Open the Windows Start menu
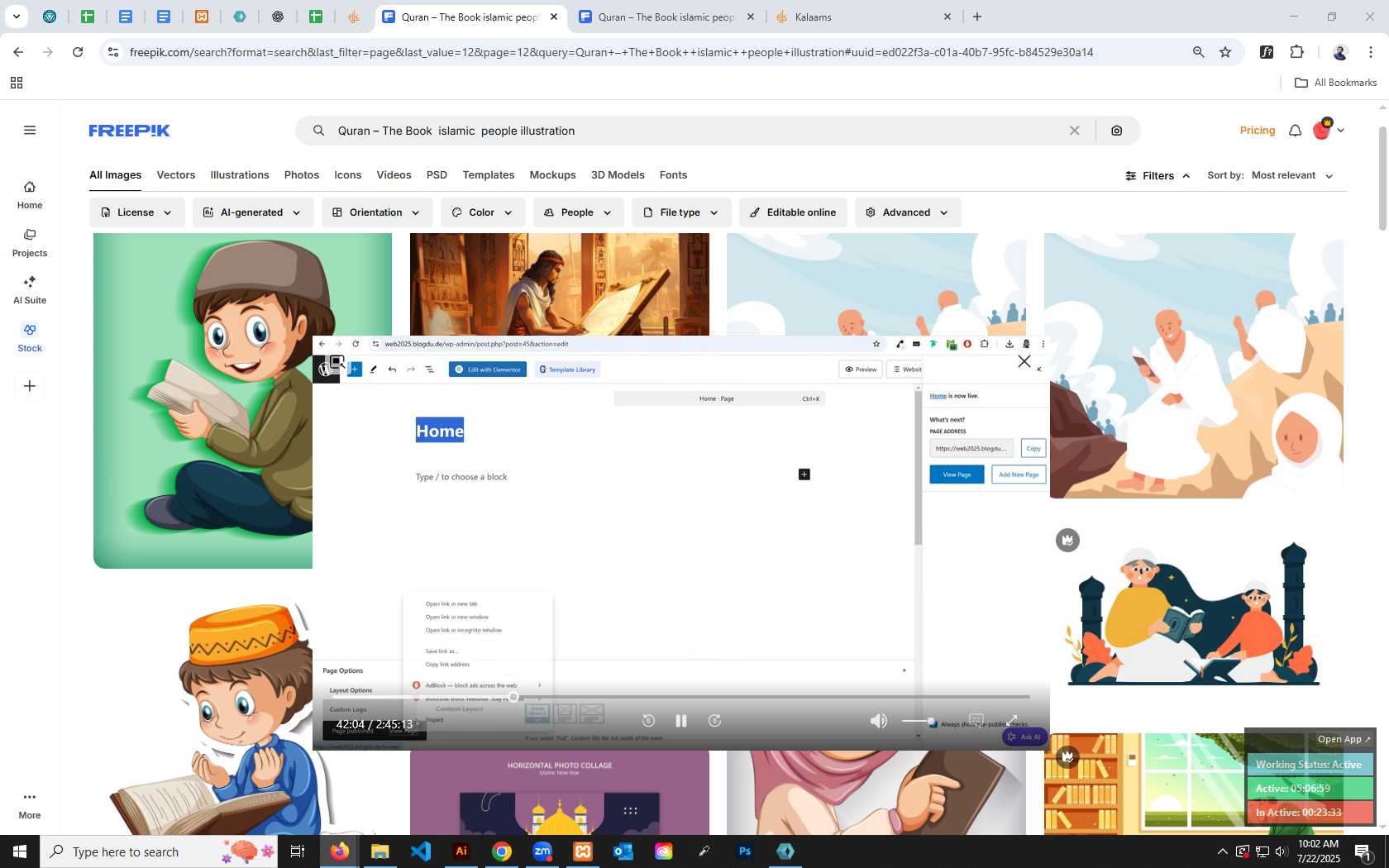The width and height of the screenshot is (1389, 868). pyautogui.click(x=20, y=851)
